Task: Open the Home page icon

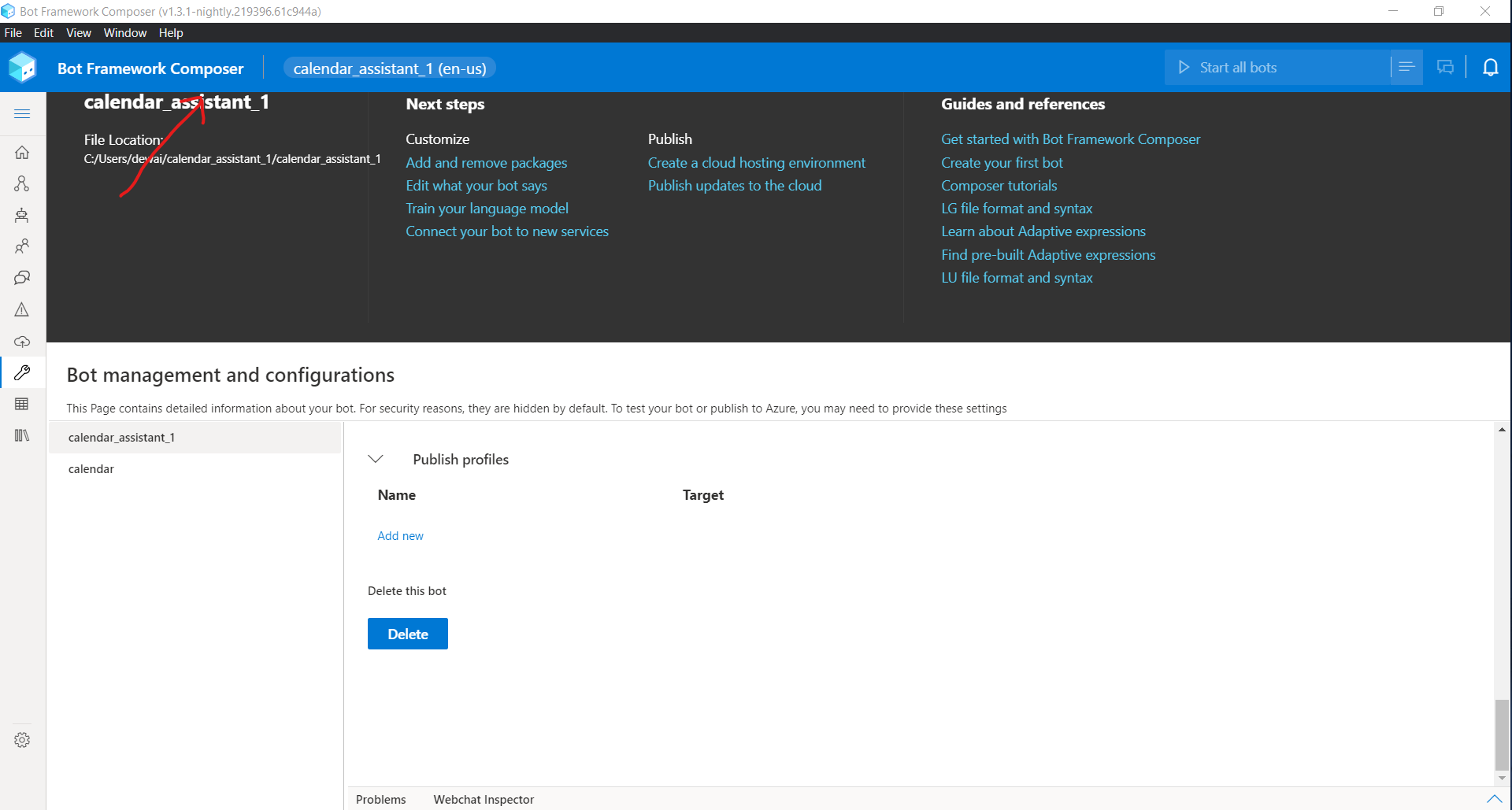Action: (22, 152)
